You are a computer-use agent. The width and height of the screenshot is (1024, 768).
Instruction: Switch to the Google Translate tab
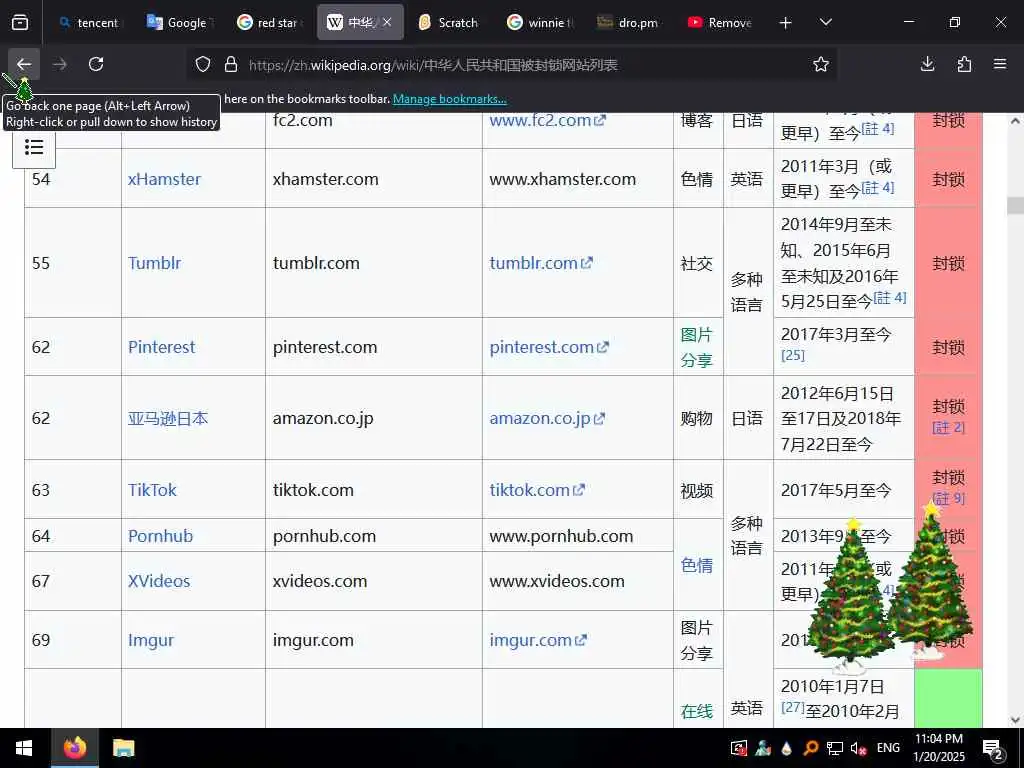tap(178, 23)
